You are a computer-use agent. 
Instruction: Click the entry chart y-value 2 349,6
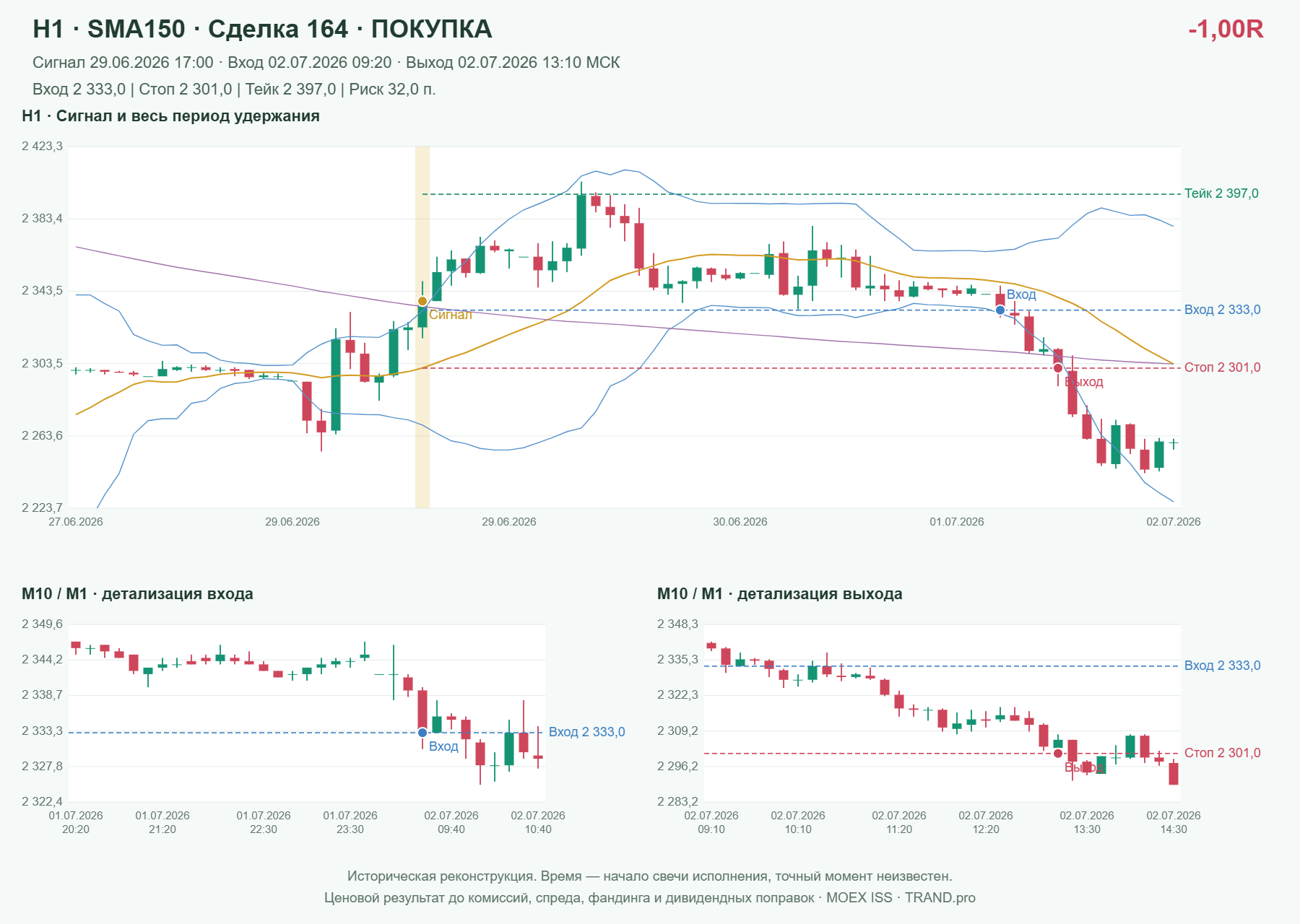pos(42,624)
